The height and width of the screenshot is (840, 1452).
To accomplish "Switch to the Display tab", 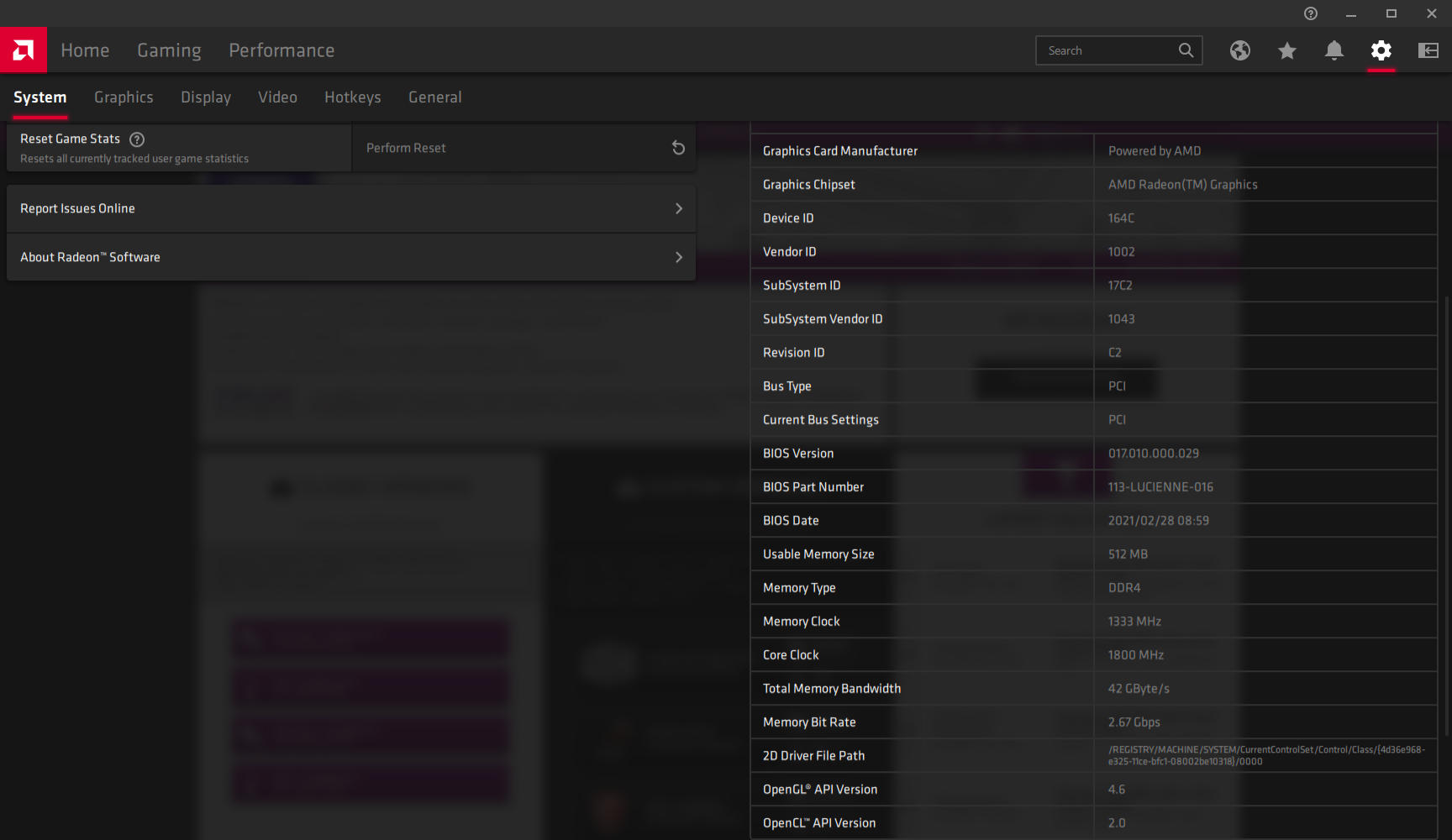I will (x=206, y=97).
